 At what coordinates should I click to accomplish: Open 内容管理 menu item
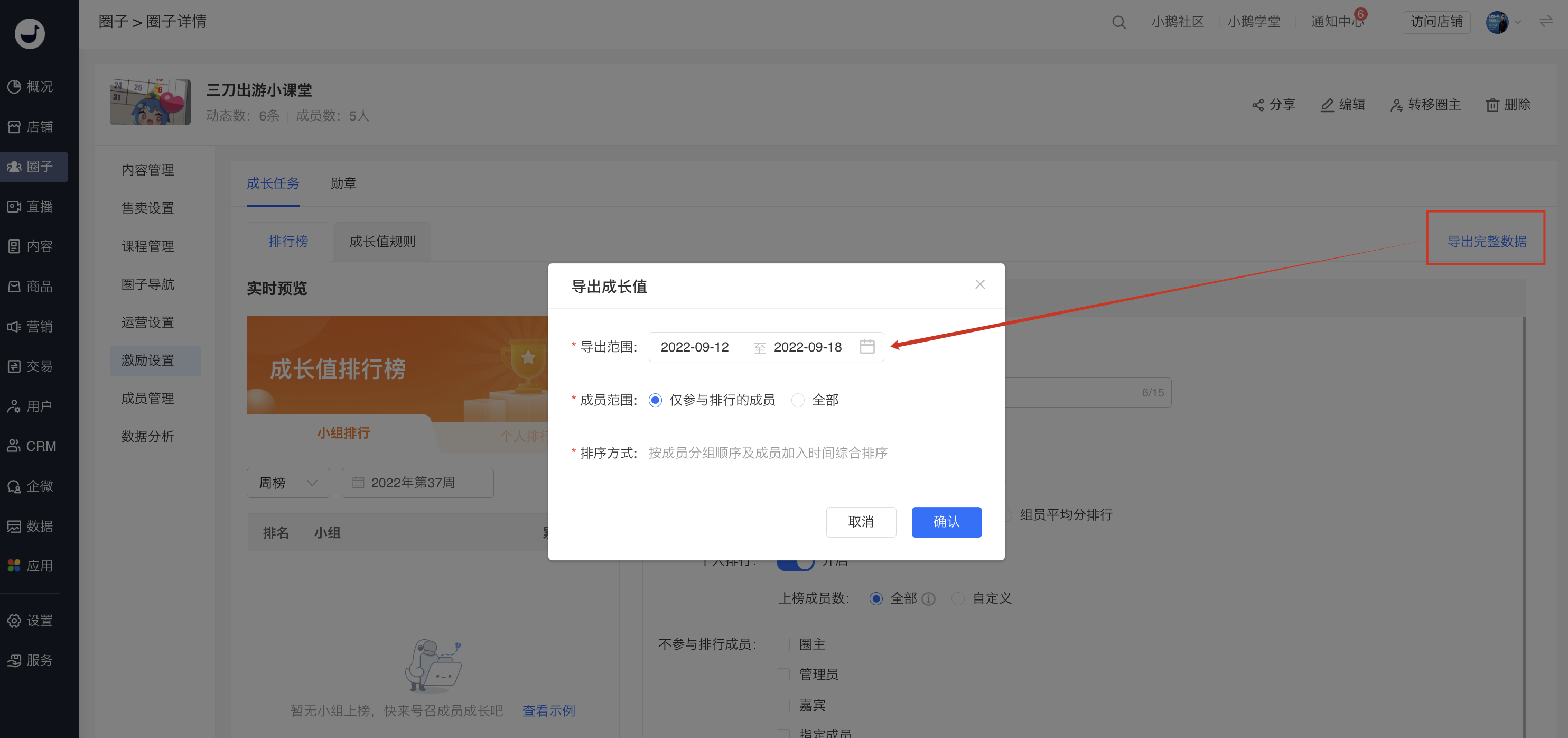coord(147,170)
